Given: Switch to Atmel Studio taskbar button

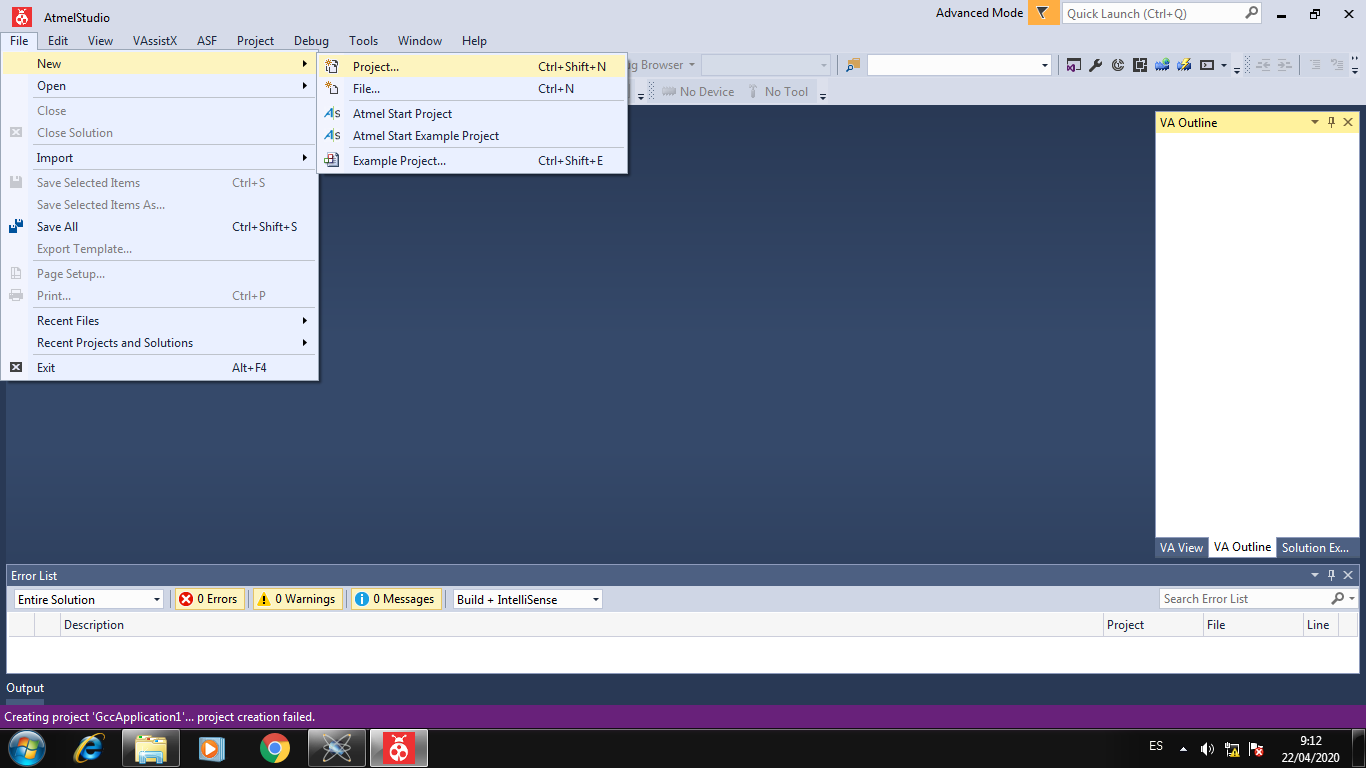Looking at the screenshot, I should [x=399, y=748].
